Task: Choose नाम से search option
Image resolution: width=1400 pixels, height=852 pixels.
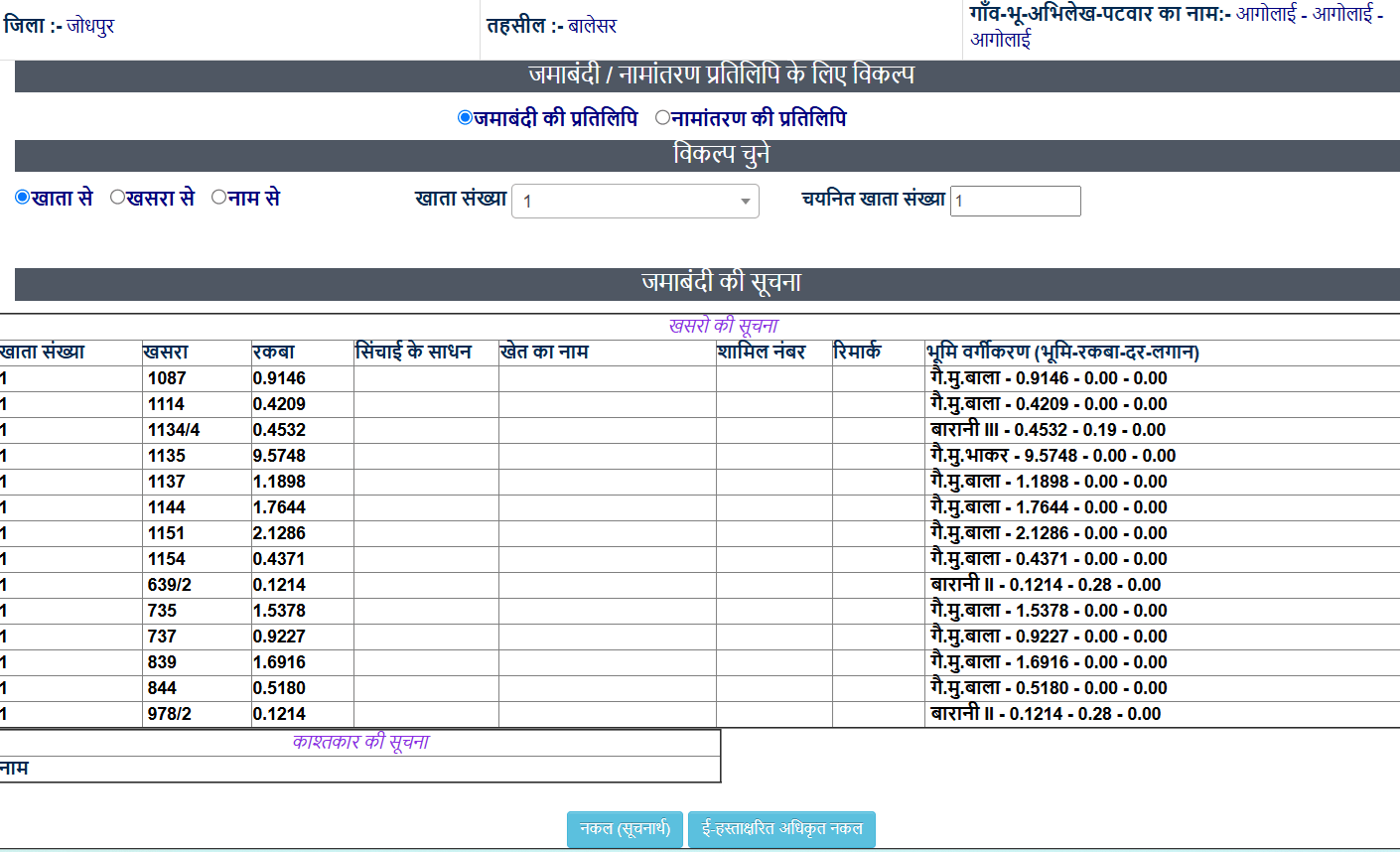Action: pyautogui.click(x=218, y=197)
